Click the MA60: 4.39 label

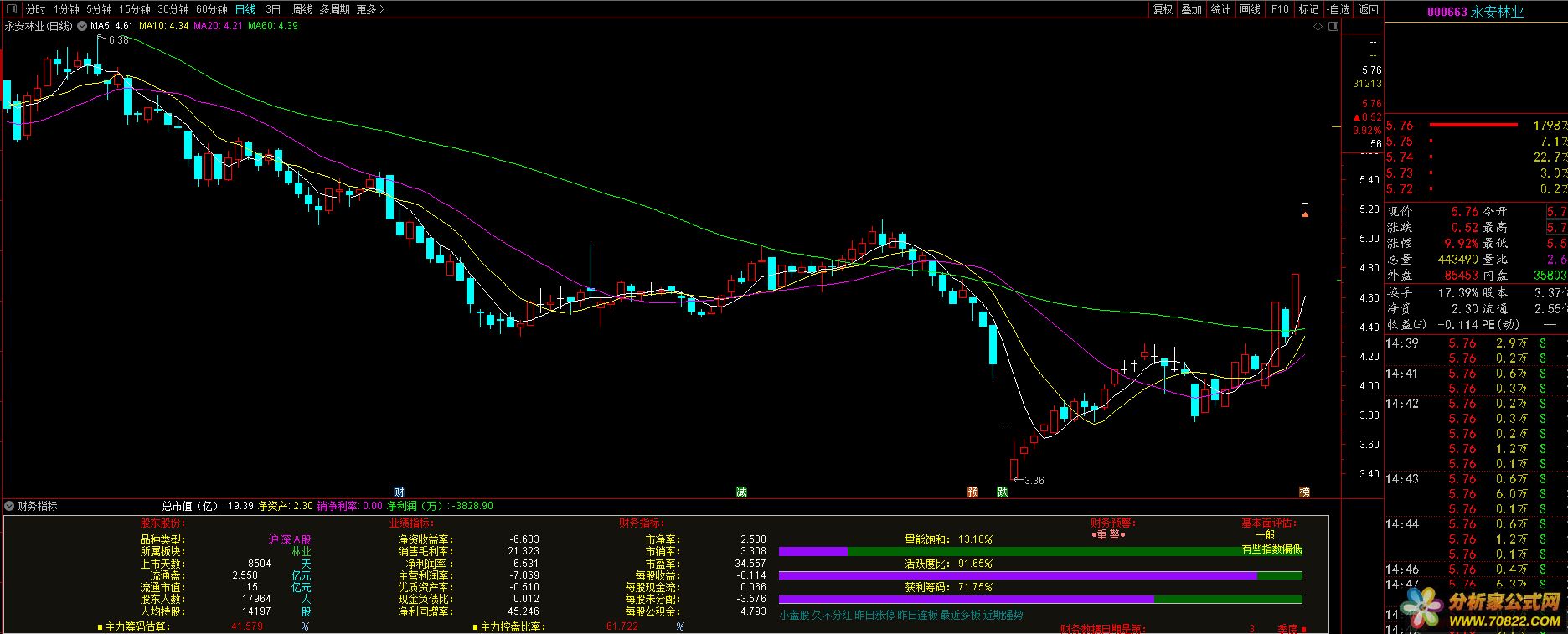coord(273,26)
